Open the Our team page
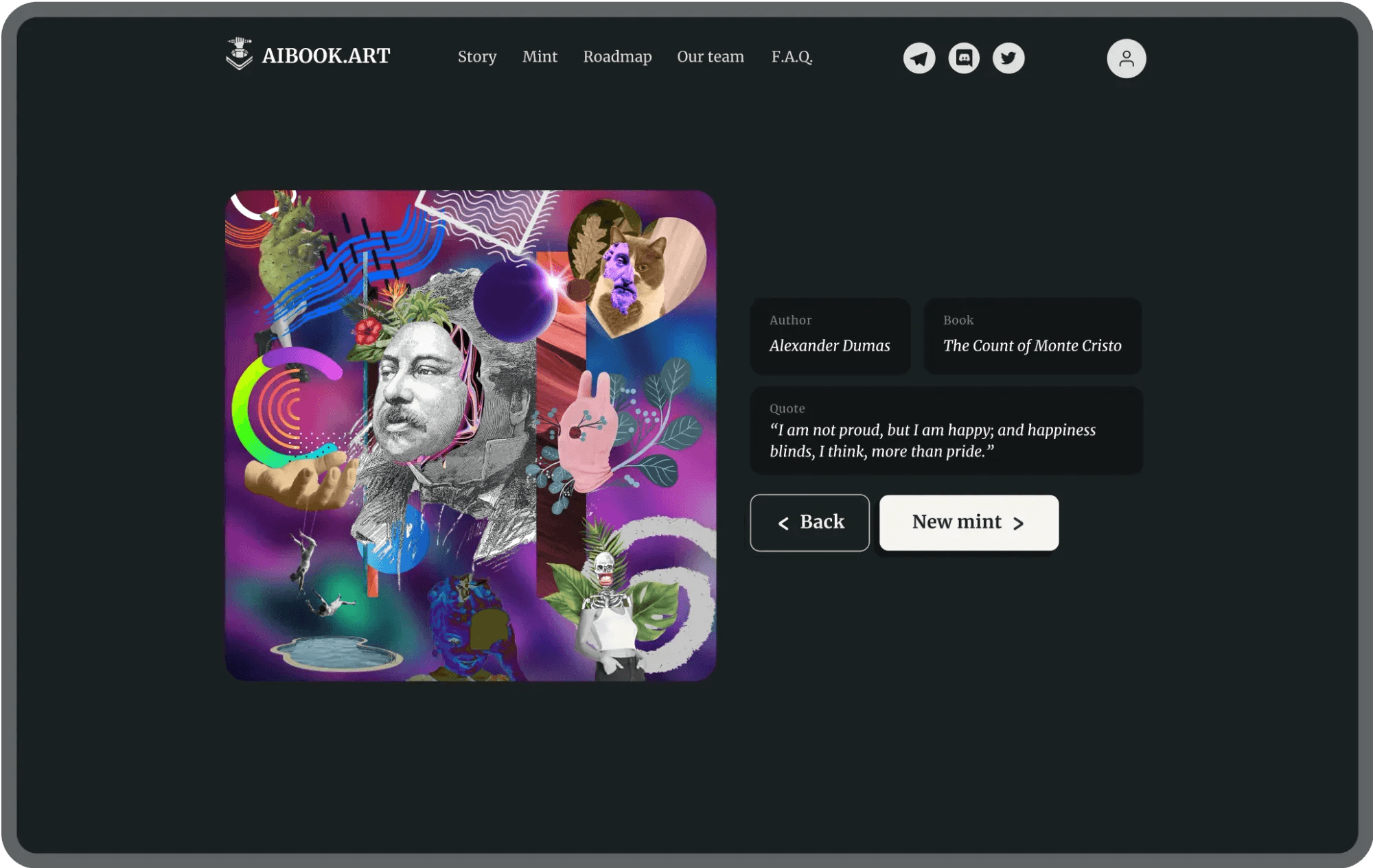Viewport: 1373px width, 868px height. 710,57
